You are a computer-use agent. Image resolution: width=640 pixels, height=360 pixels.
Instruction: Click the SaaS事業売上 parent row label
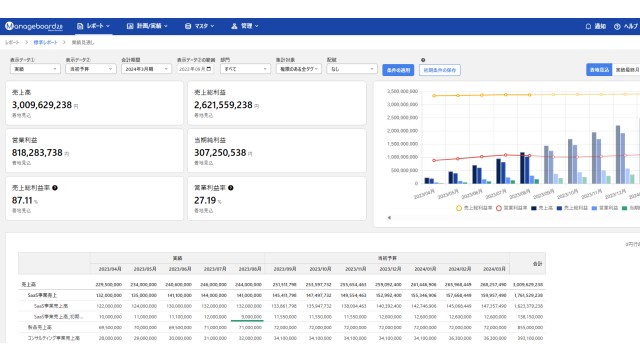[x=42, y=295]
